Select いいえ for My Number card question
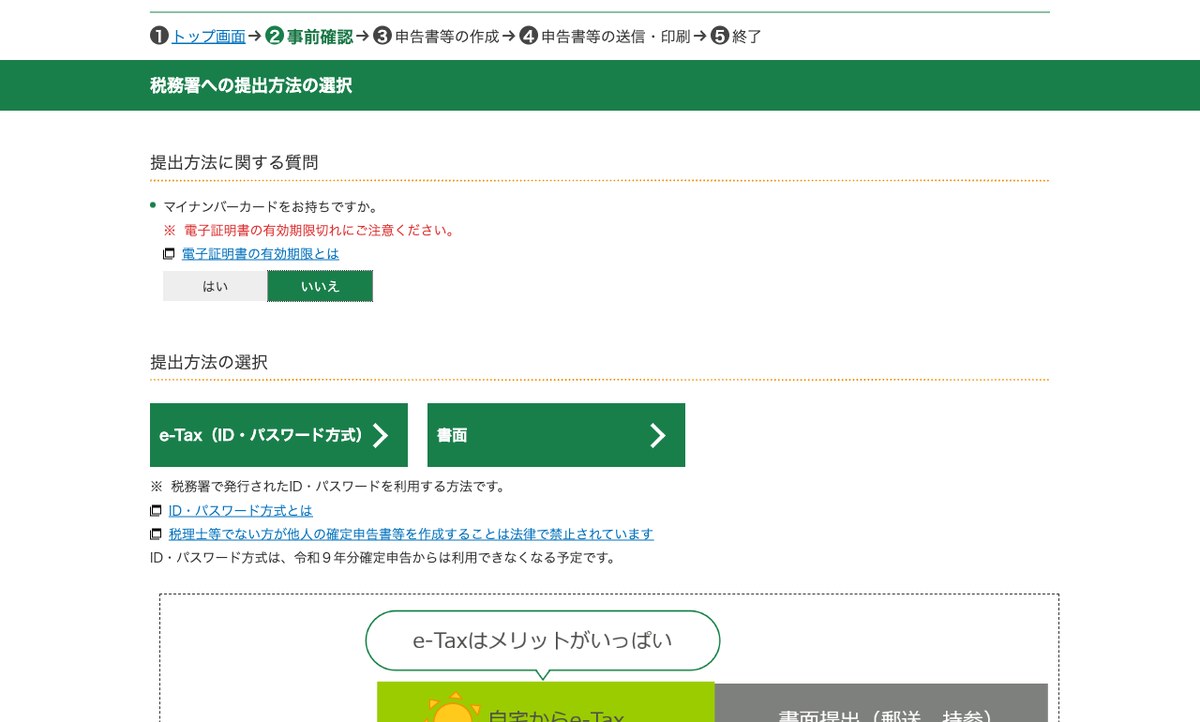 [320, 286]
